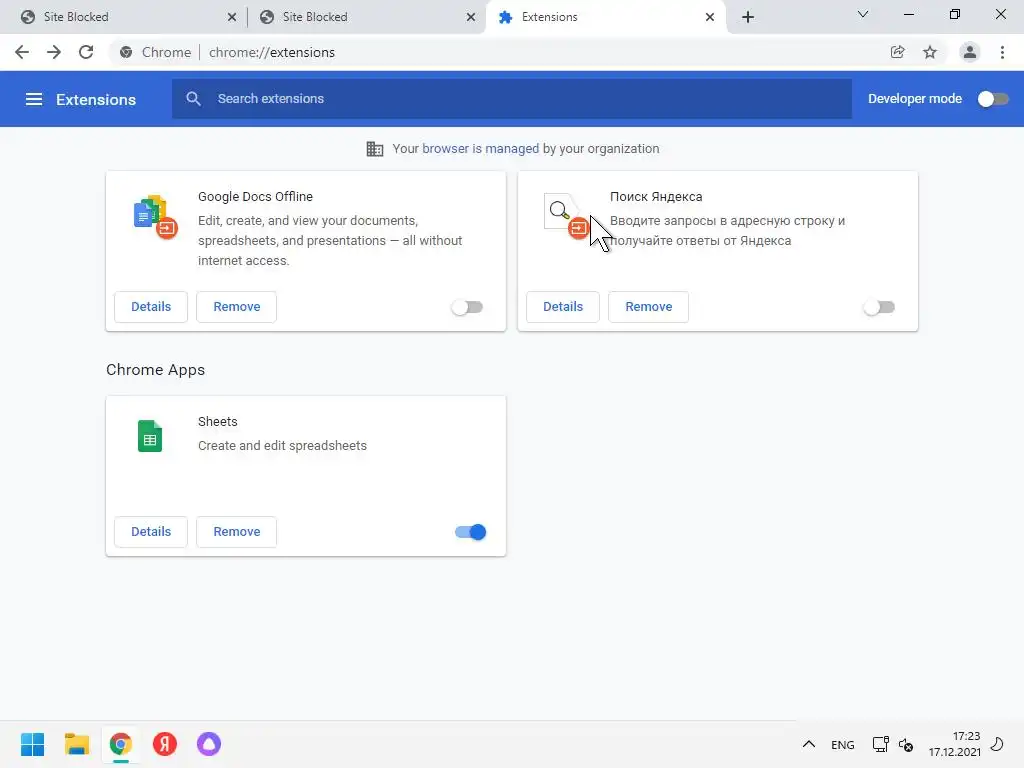Show hidden tray icons chevron

(808, 744)
